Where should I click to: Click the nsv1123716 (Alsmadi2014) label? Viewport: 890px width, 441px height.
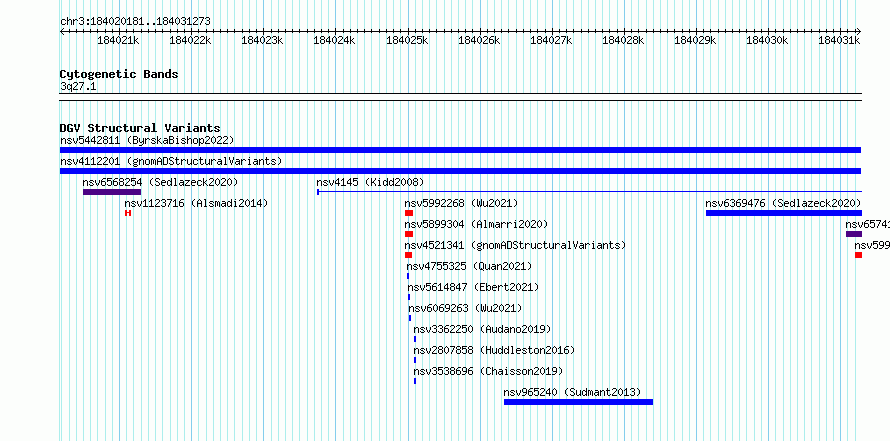[x=196, y=203]
